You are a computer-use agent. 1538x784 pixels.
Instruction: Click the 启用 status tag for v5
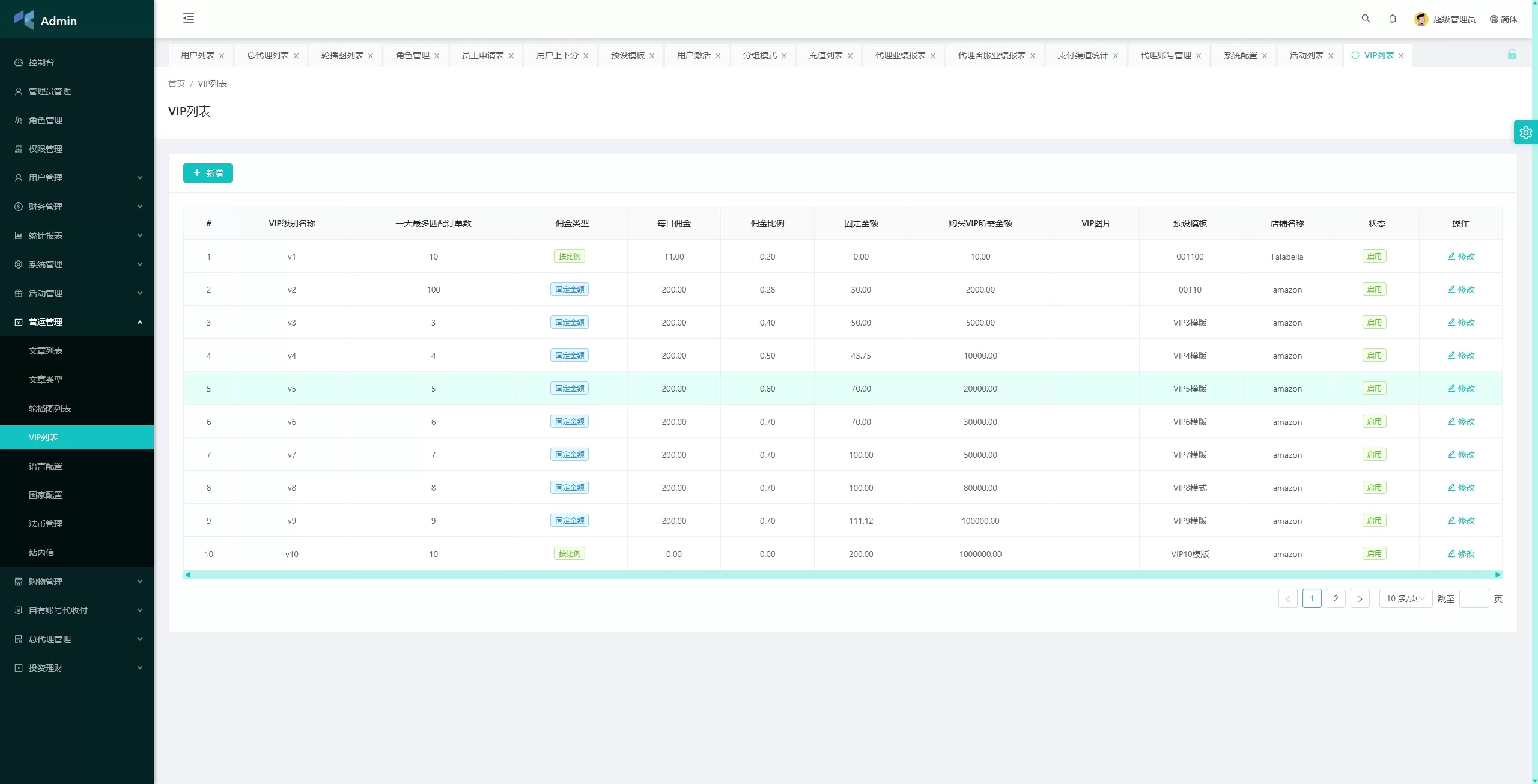pyautogui.click(x=1374, y=389)
